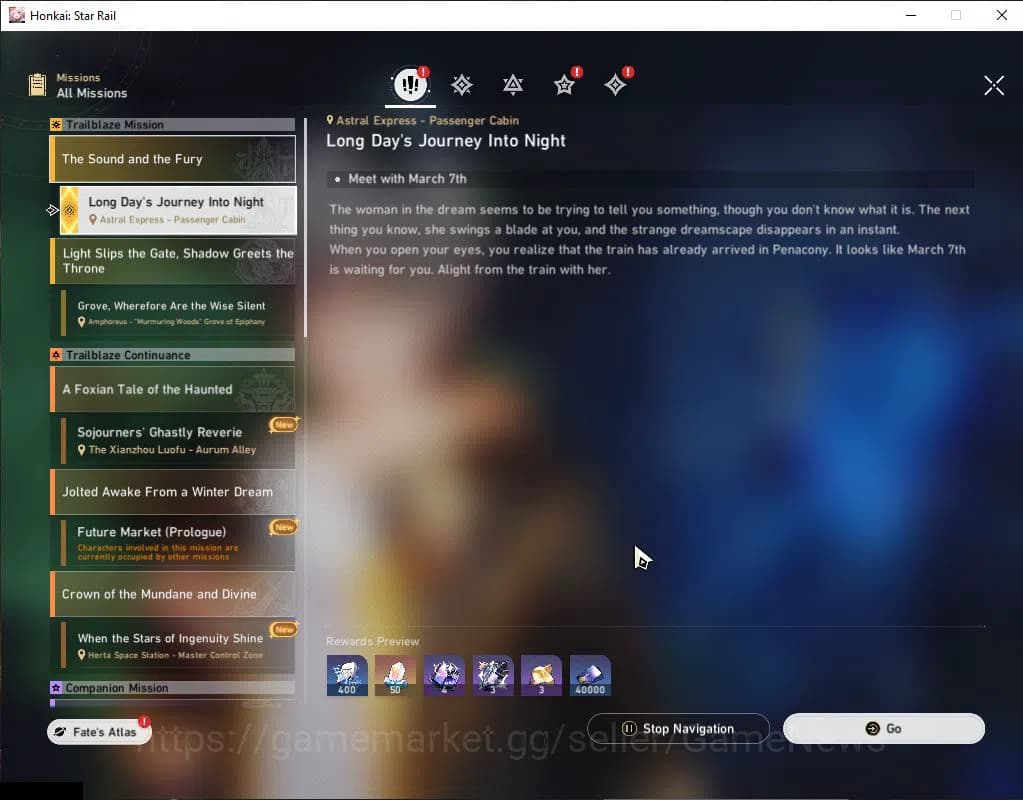Open the Adventure Mission diamond filter tab
The width and height of the screenshot is (1023, 800).
[x=615, y=85]
